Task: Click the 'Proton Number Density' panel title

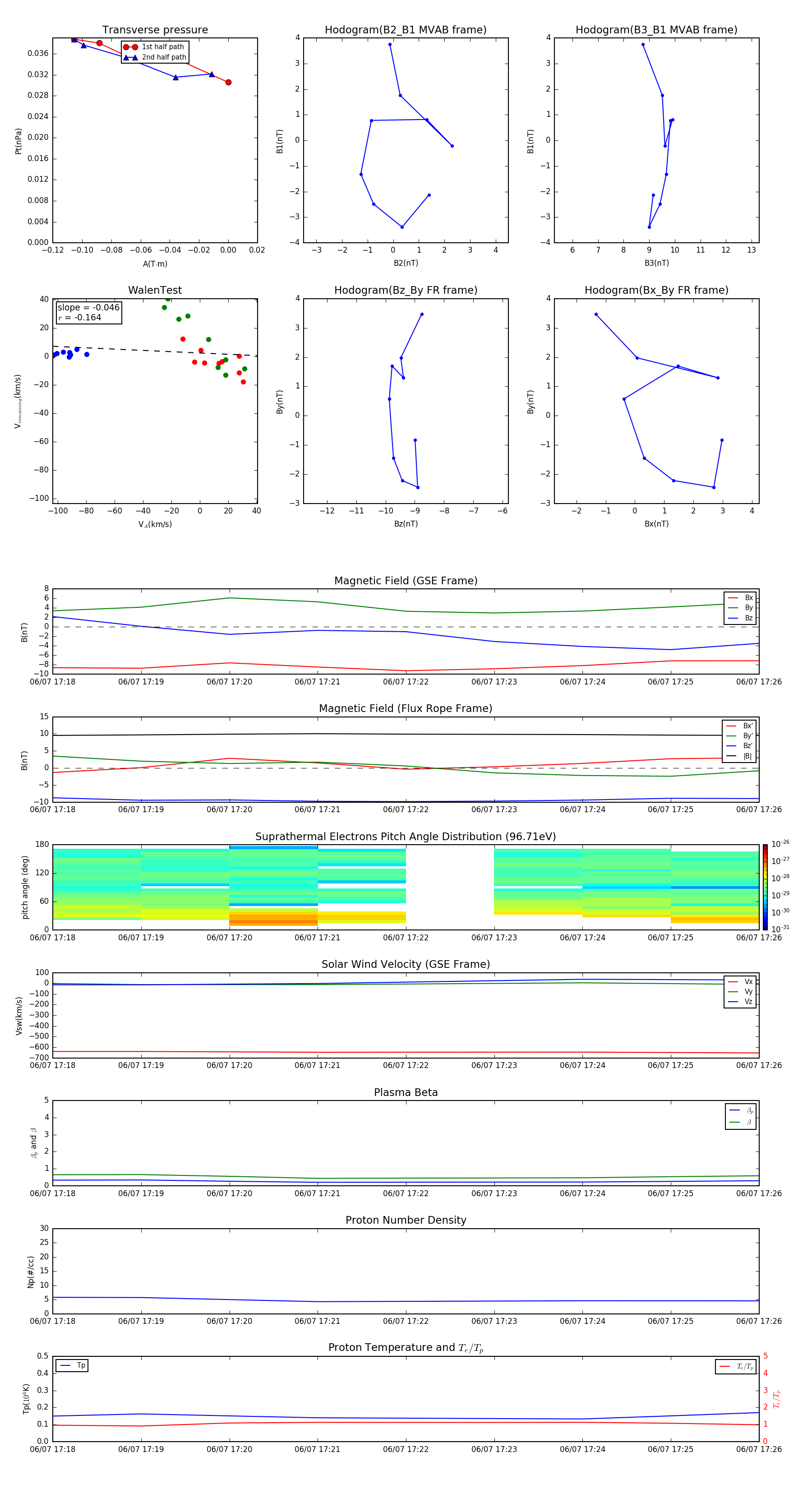Action: tap(406, 1220)
